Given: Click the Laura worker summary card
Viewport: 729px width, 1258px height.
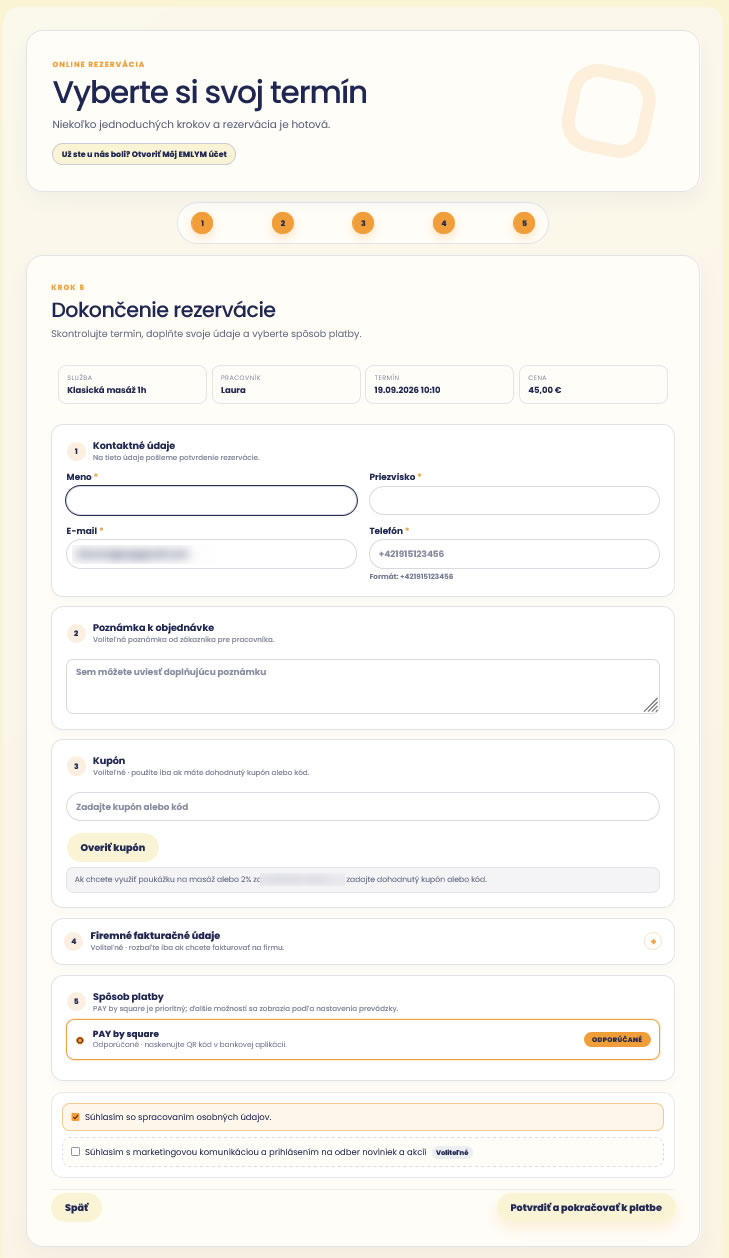Looking at the screenshot, I should [286, 384].
